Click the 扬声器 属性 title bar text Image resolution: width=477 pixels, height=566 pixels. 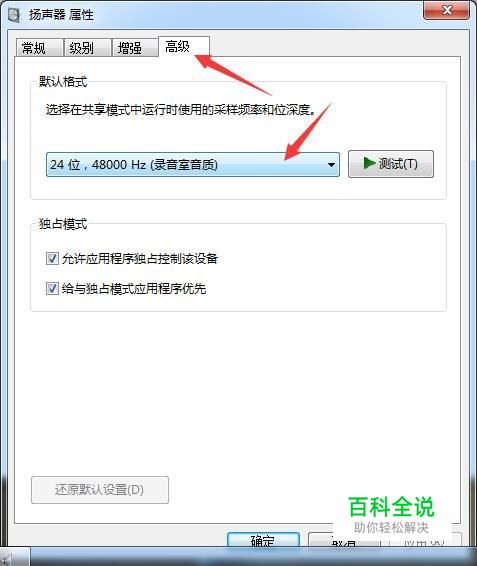click(x=61, y=15)
